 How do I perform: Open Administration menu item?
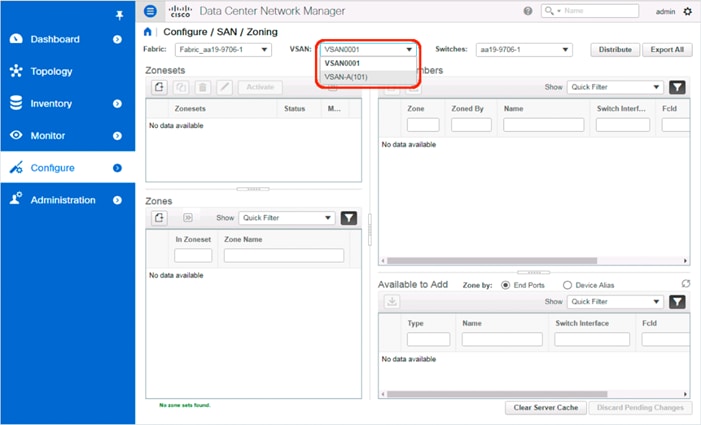tap(67, 200)
